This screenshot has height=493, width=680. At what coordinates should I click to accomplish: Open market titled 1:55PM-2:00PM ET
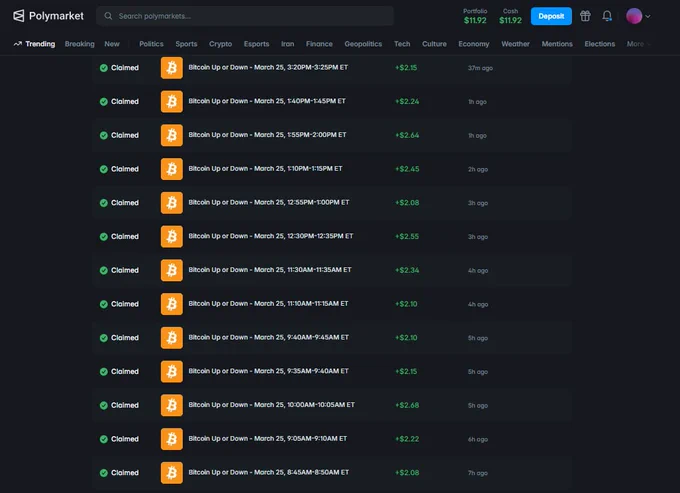267,135
